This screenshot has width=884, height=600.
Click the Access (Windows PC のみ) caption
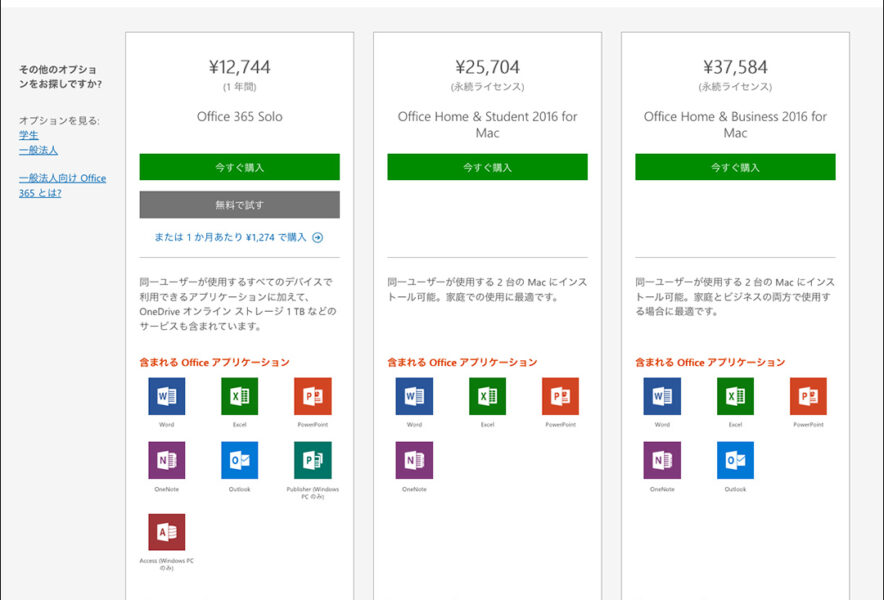point(166,564)
